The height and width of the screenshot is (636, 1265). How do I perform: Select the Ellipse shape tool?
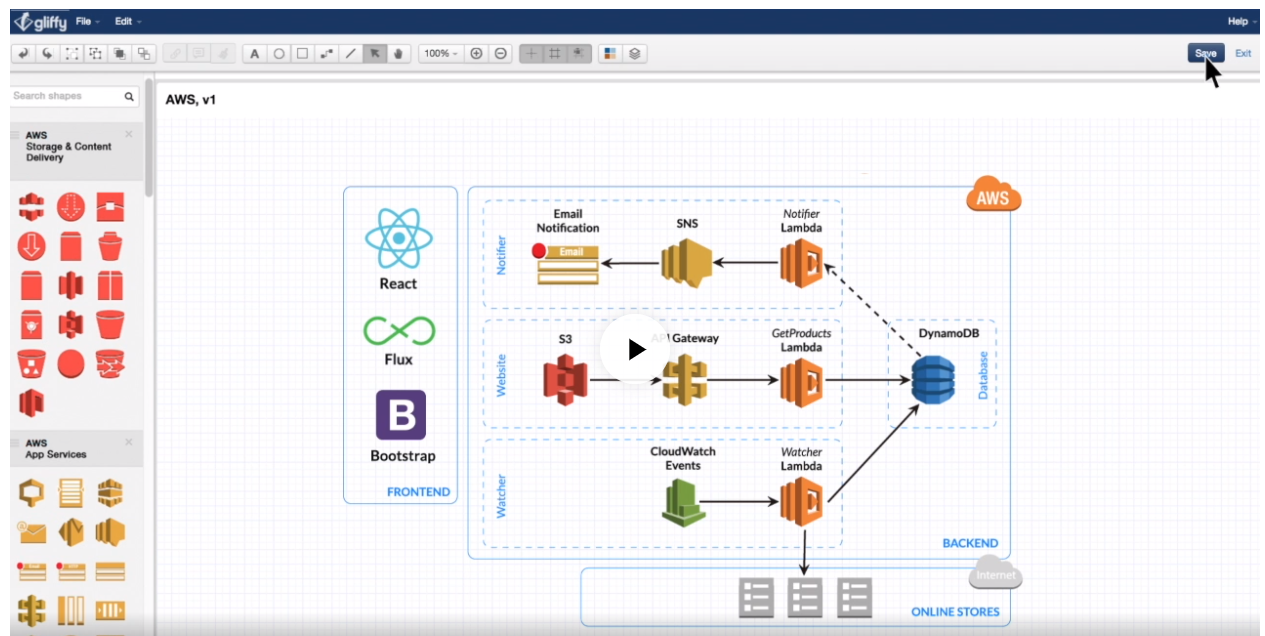coord(279,54)
